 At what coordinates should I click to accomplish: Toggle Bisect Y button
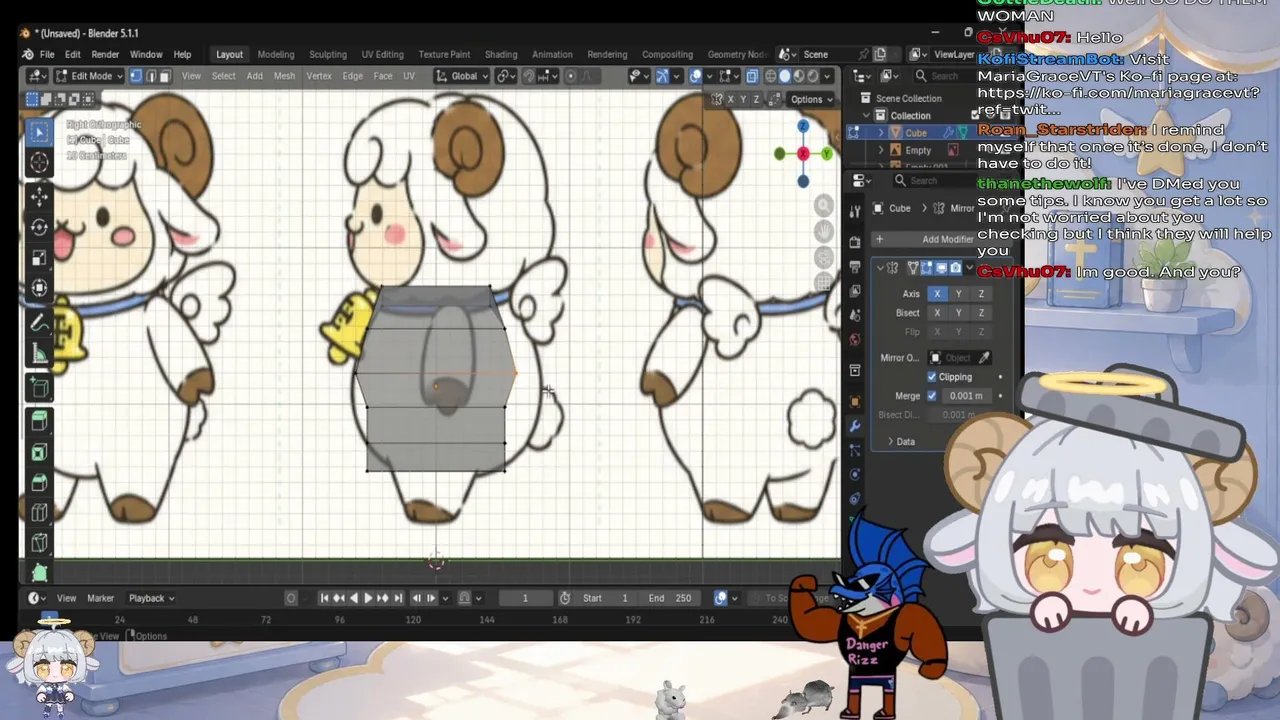coord(959,313)
